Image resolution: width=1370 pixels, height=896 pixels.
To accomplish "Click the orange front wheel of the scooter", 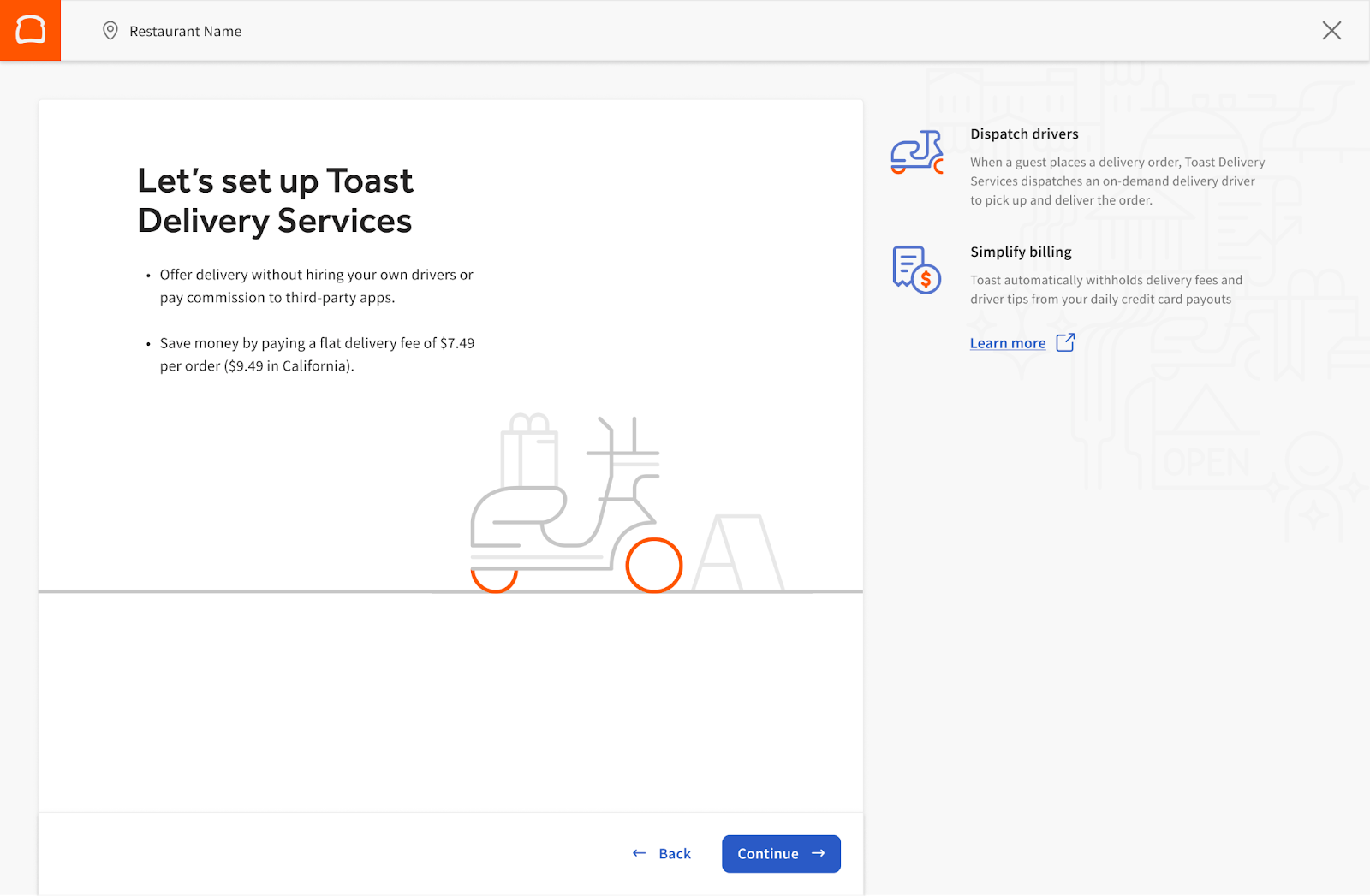I will [x=653, y=565].
